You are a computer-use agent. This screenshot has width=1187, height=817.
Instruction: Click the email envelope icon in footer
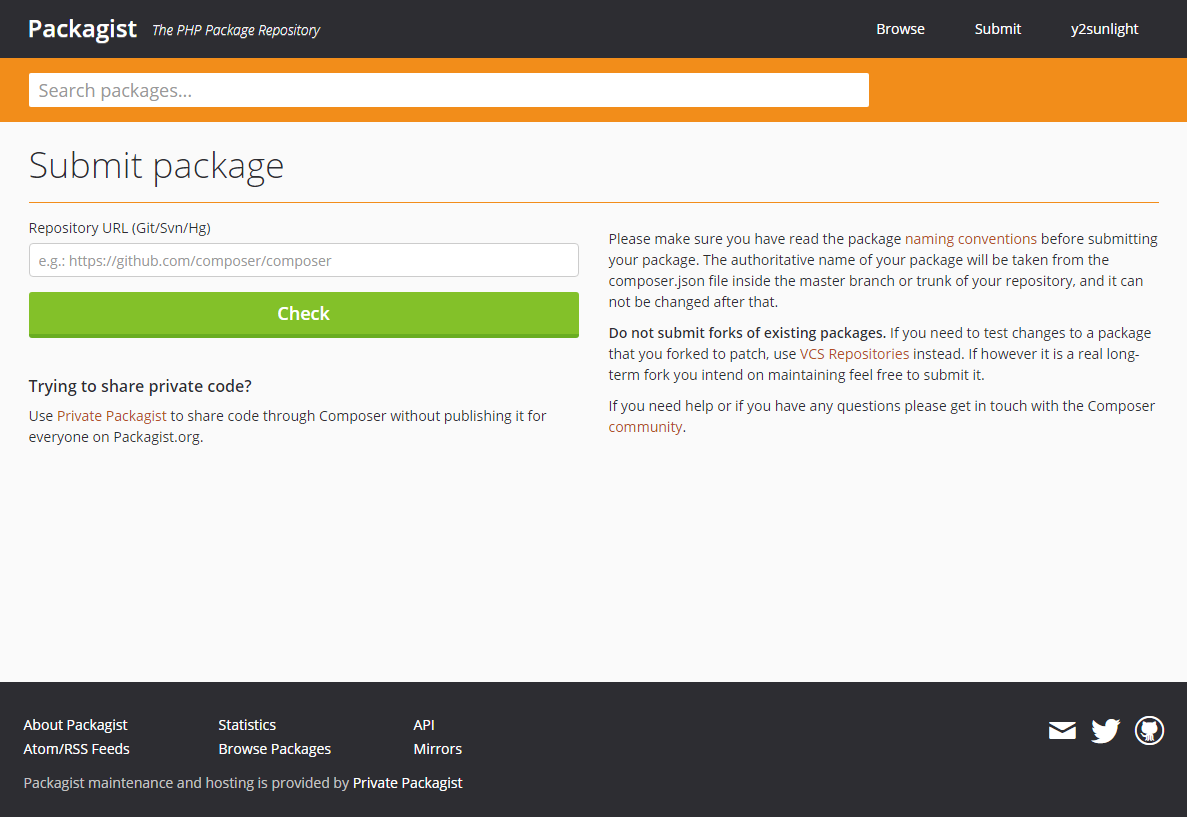point(1062,731)
